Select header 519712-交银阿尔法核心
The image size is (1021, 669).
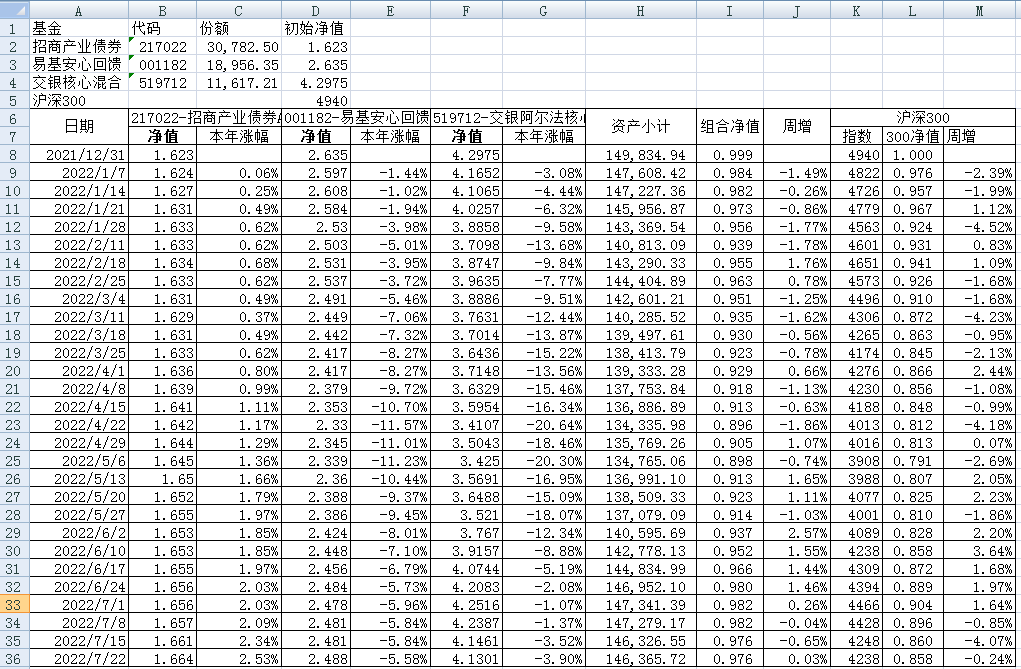click(x=508, y=118)
